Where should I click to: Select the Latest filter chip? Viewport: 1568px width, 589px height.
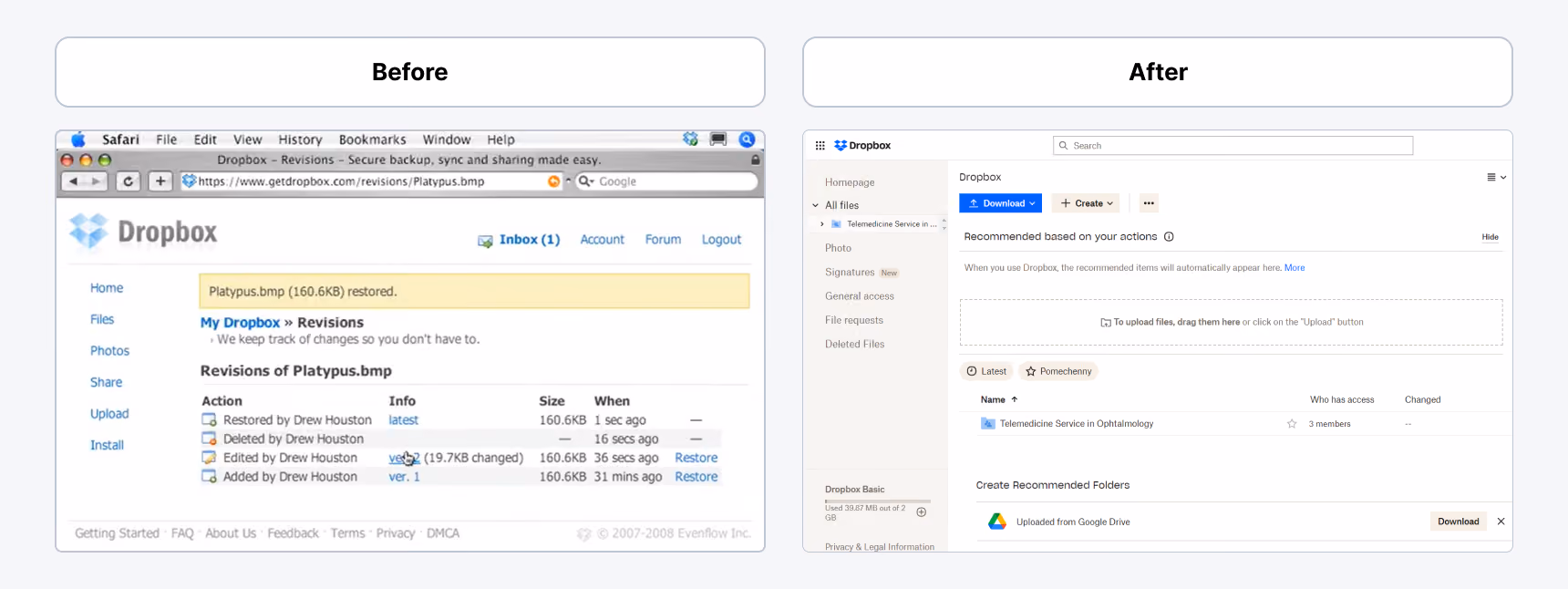(986, 371)
